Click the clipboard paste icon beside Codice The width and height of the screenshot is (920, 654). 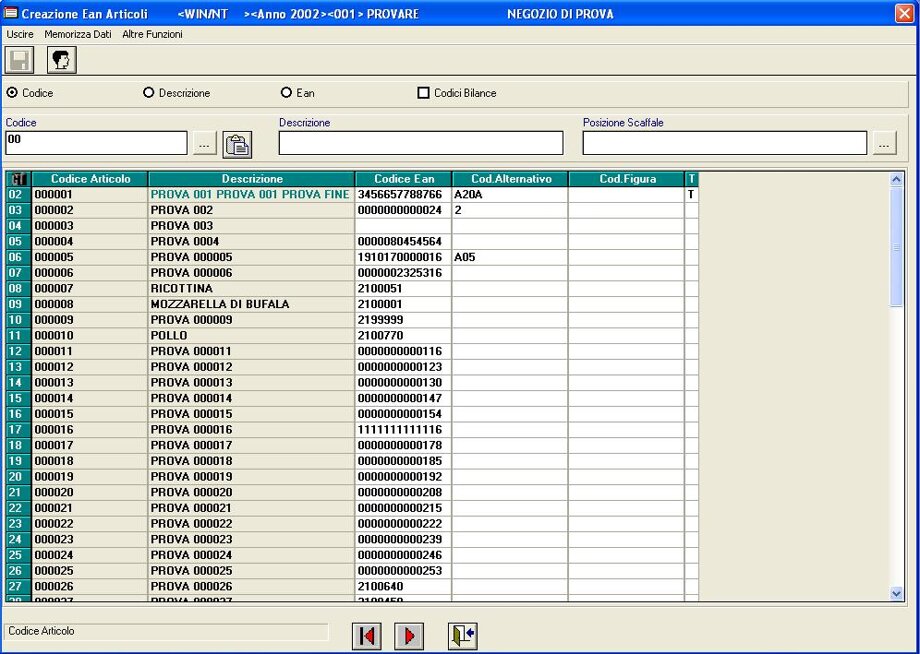pos(237,144)
